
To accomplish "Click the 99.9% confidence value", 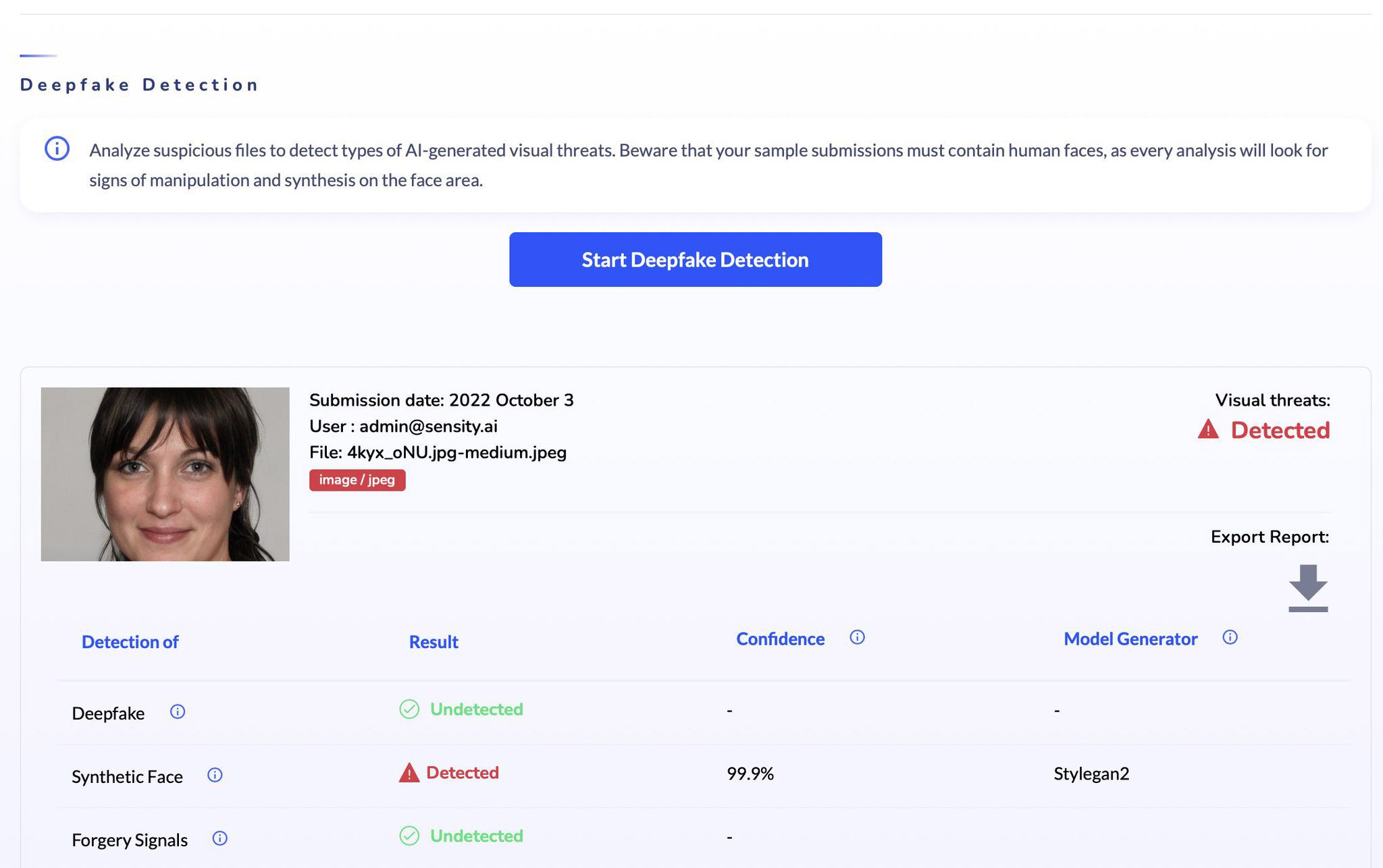I will coord(750,774).
